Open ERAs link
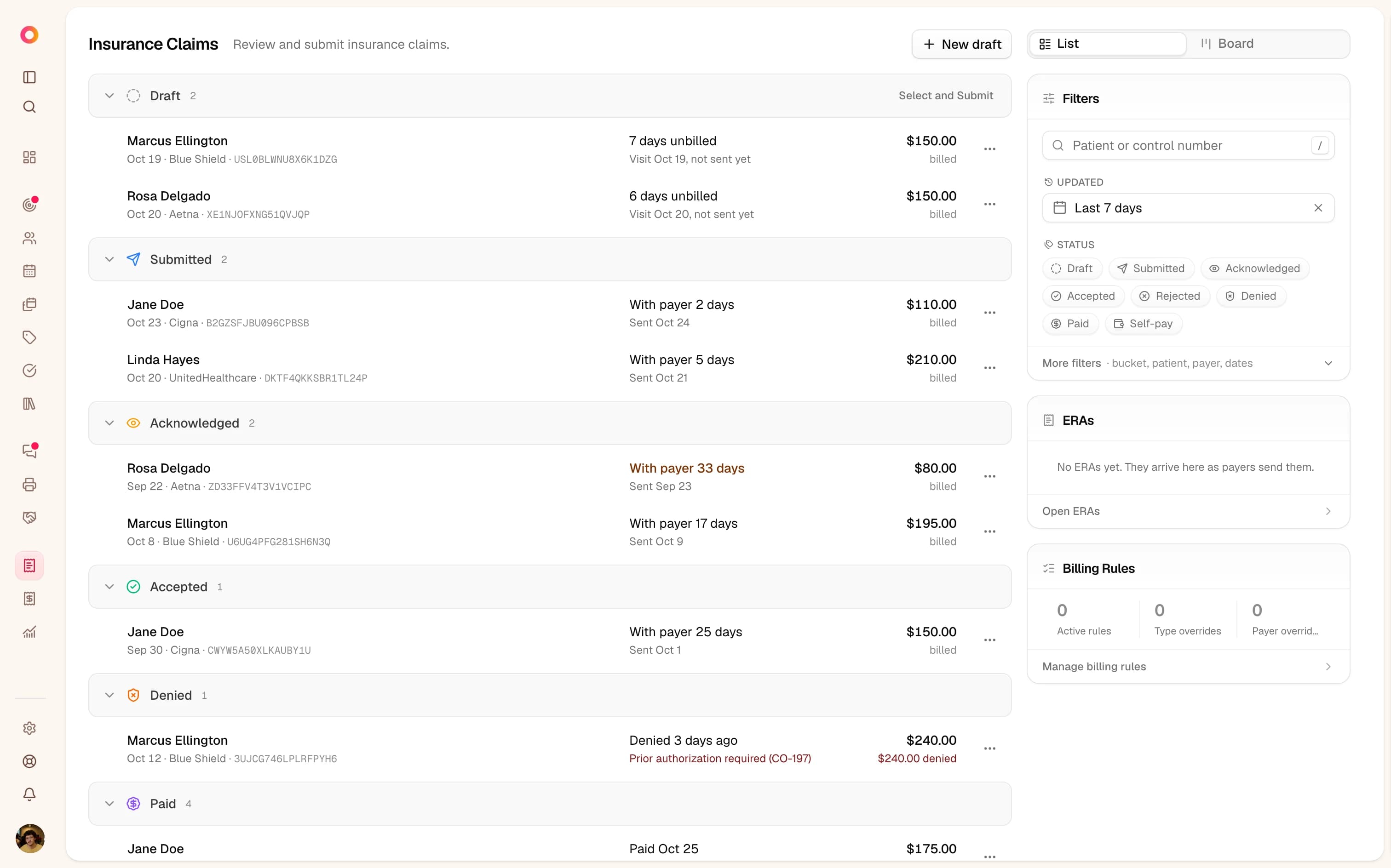The image size is (1391, 868). (x=1188, y=511)
